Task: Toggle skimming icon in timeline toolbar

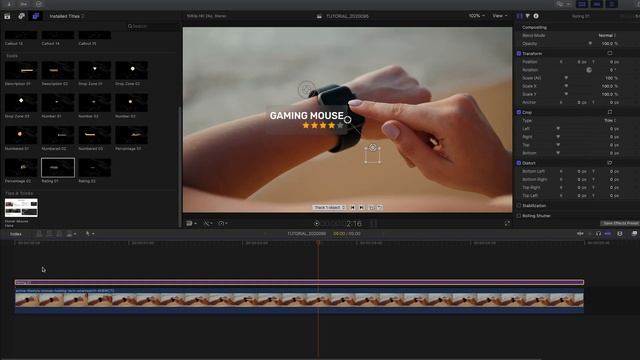Action: 580,233
